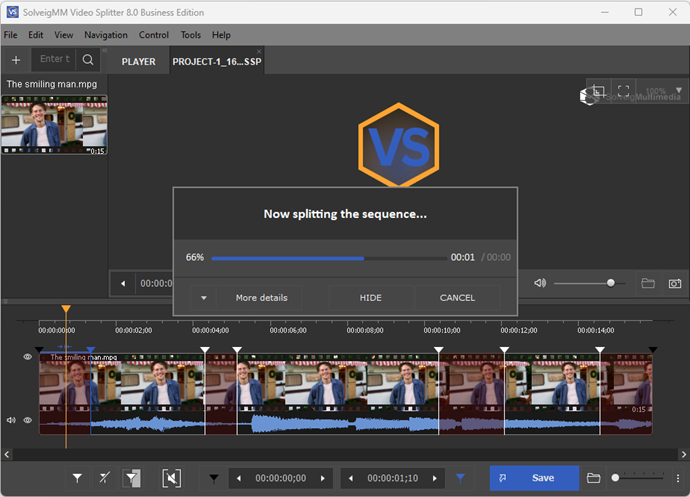This screenshot has height=497, width=690.
Task: Click the start time field 00:00:00;00
Action: pos(281,478)
